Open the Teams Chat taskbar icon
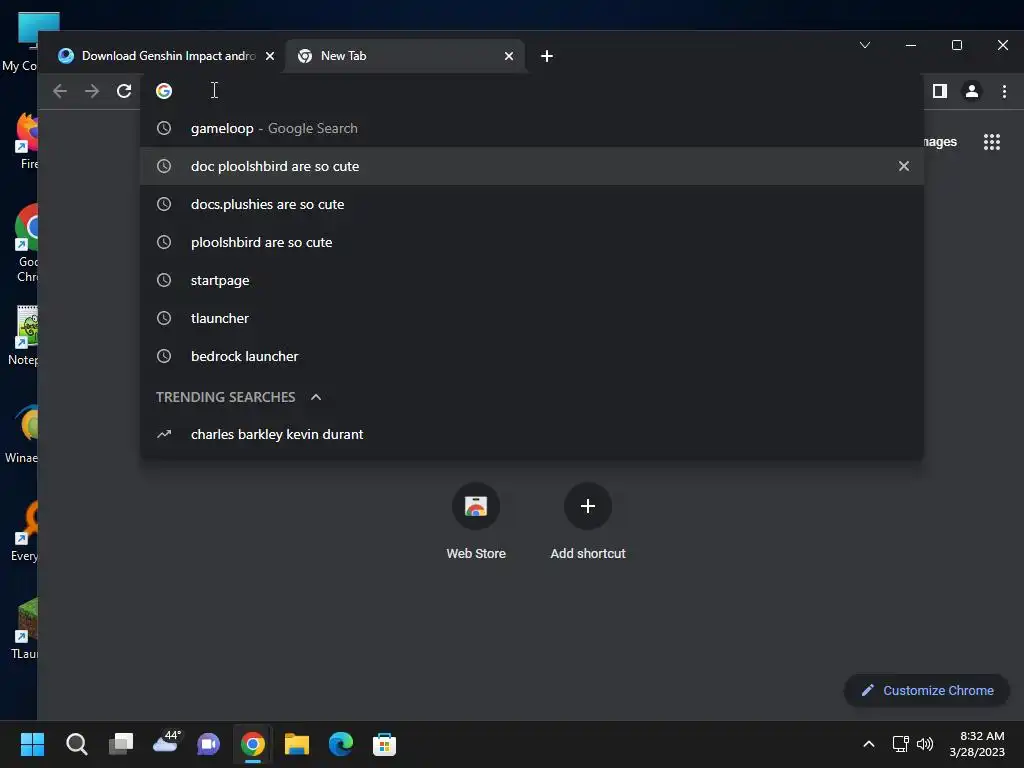The image size is (1024, 768). coord(208,744)
